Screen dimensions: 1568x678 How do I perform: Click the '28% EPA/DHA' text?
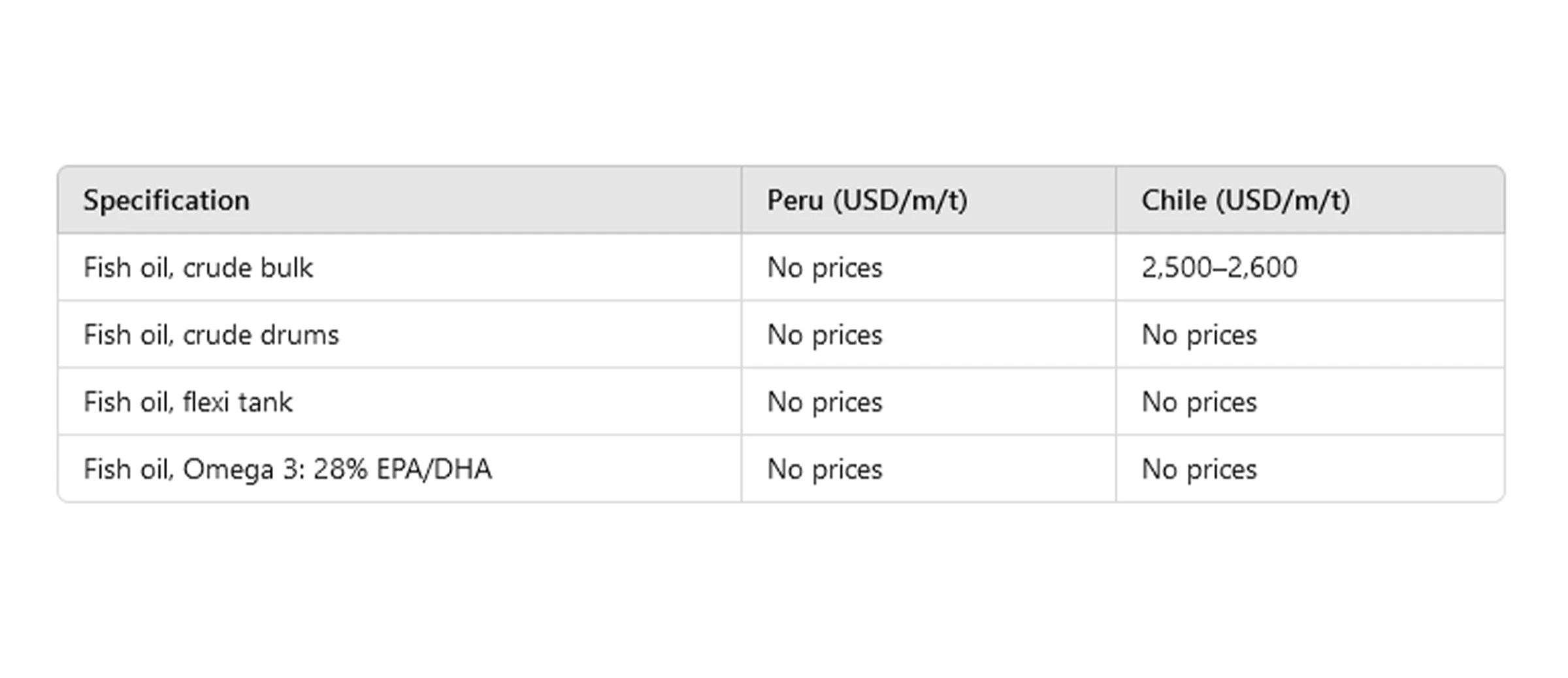[x=402, y=469]
